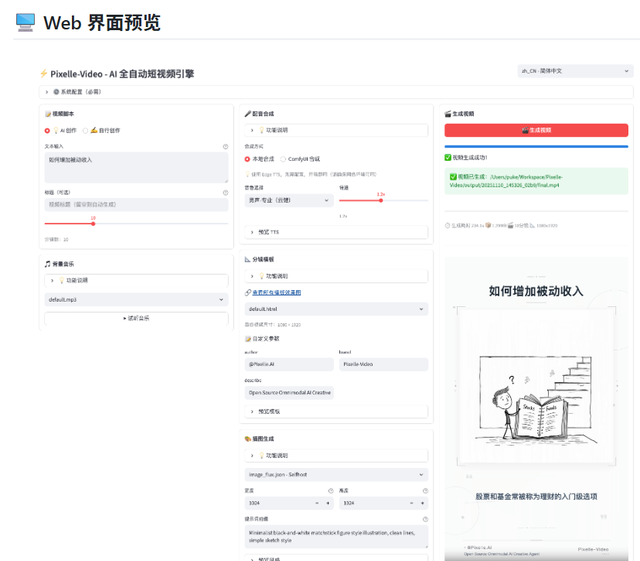Click the info icon beside 文本输入
Viewport: 640px width, 561px height.
pyautogui.click(x=225, y=147)
